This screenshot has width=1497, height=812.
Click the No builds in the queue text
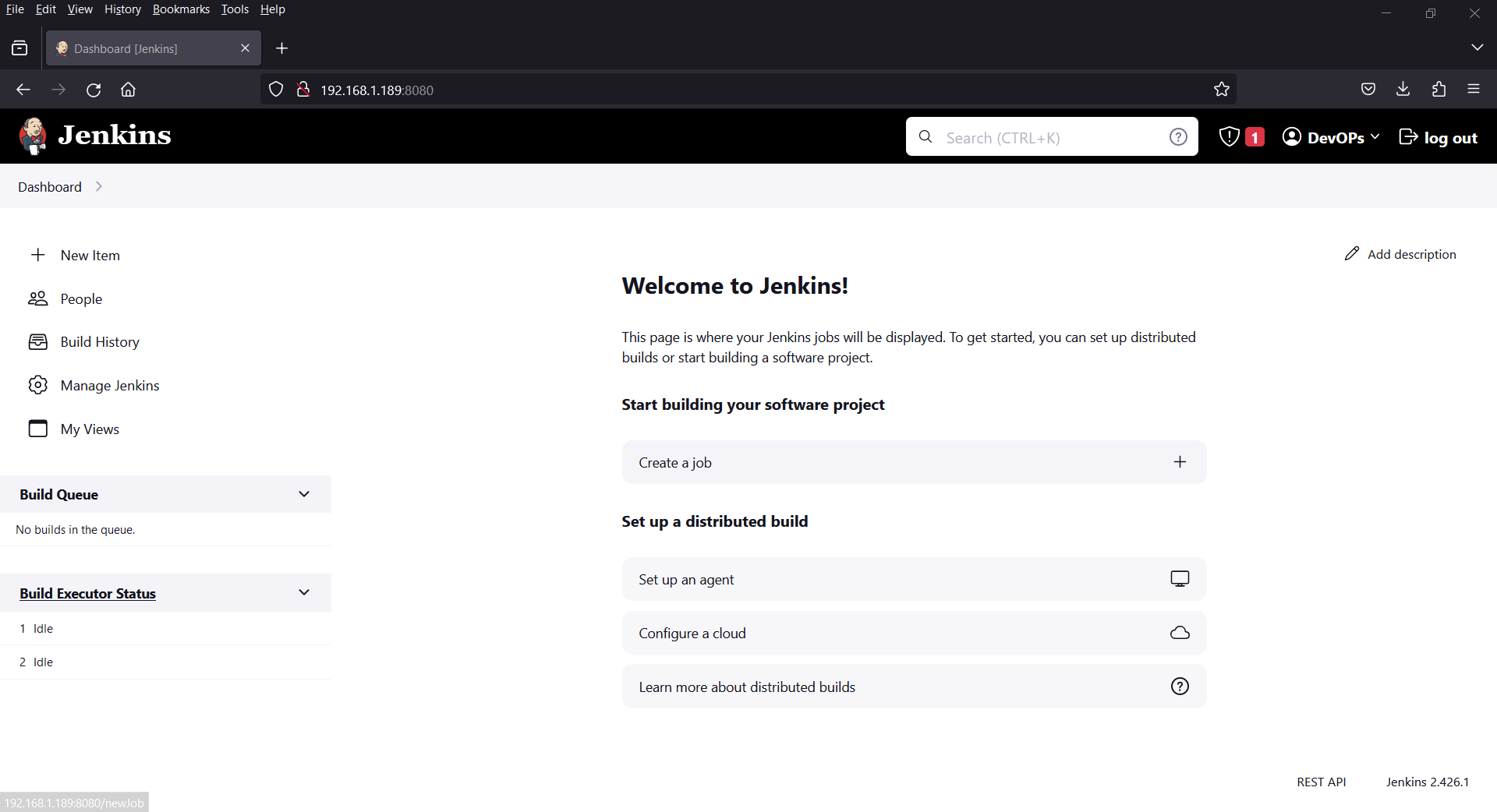(76, 529)
